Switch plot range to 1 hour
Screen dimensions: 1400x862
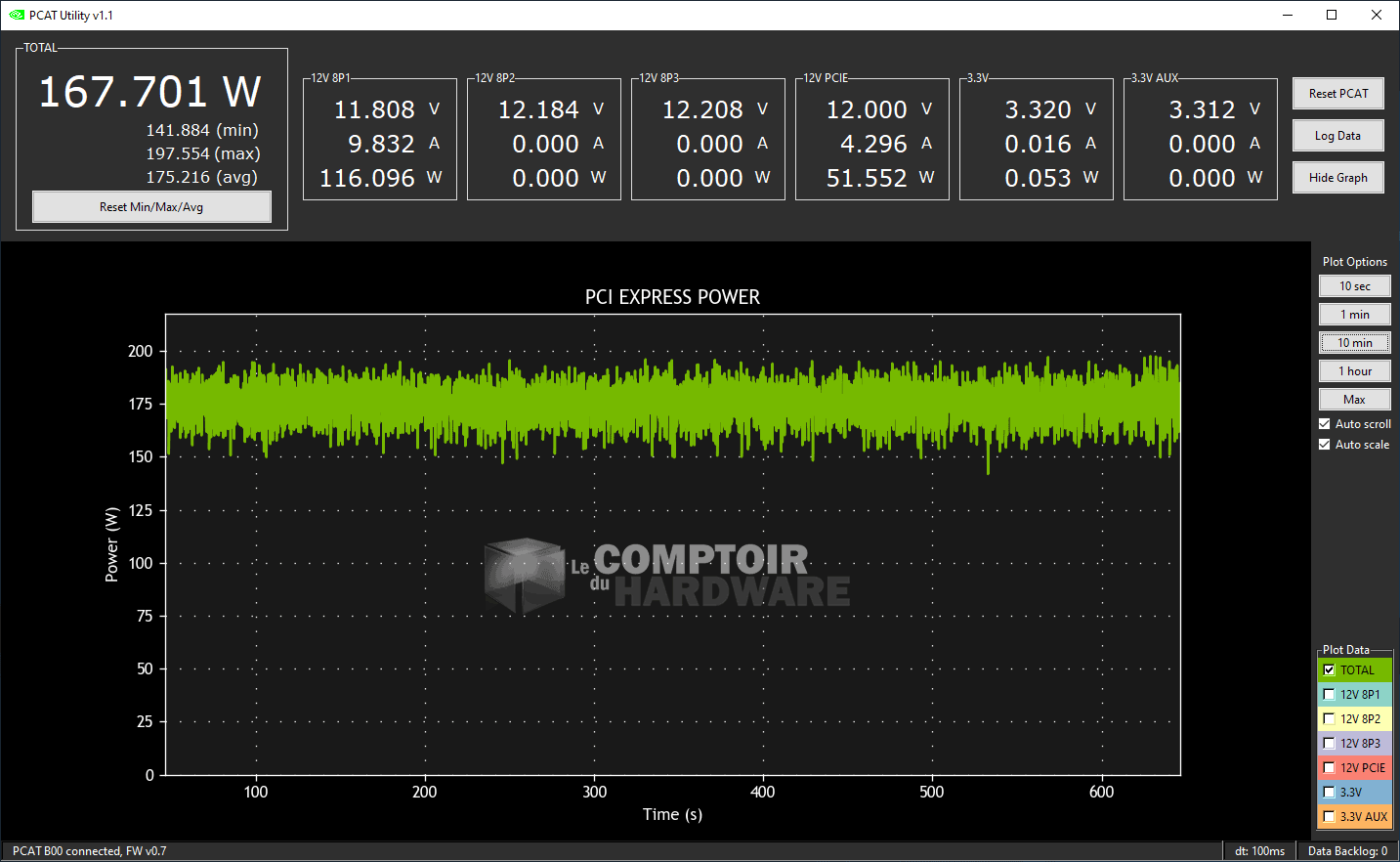(1354, 371)
